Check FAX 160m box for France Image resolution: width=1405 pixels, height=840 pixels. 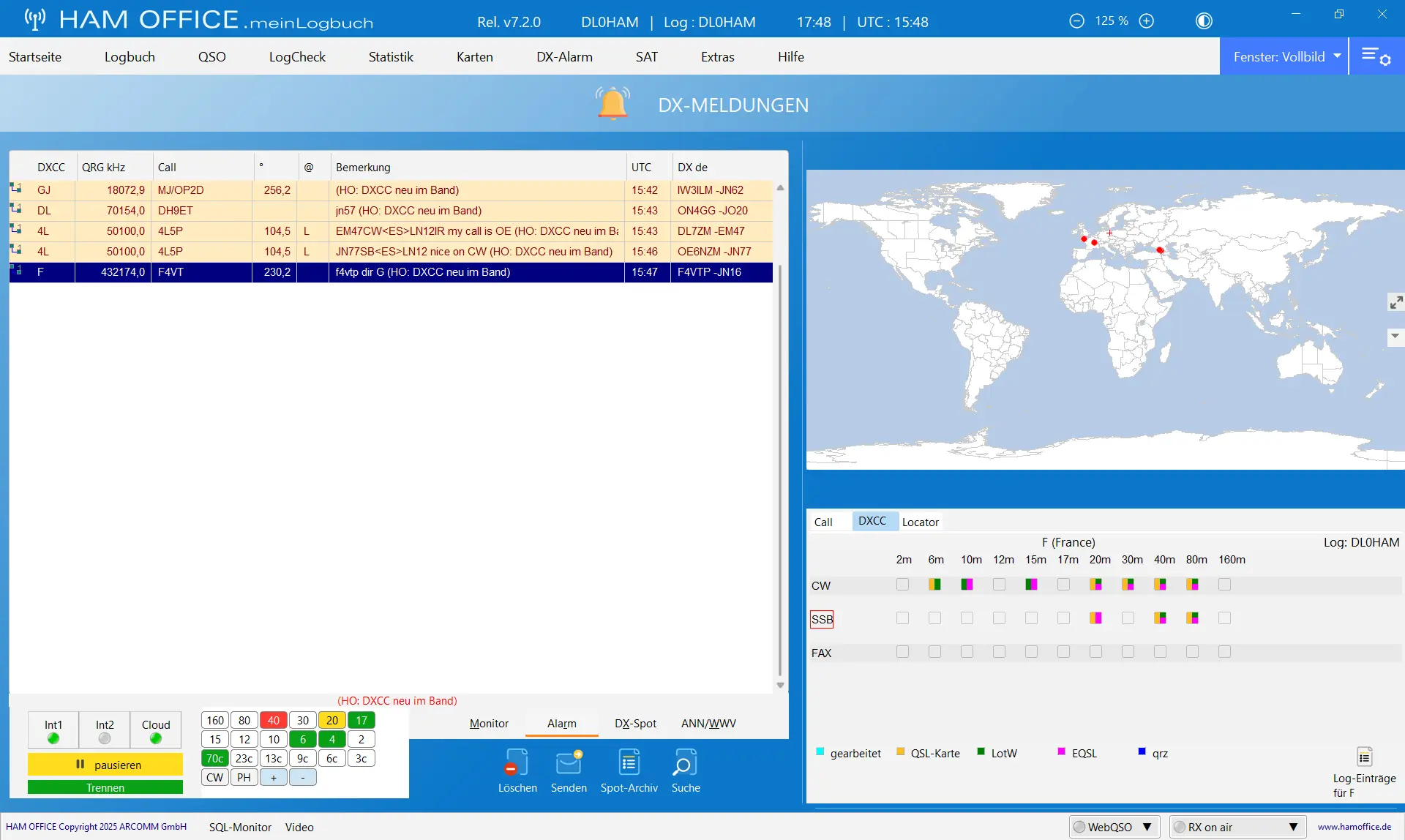pos(1224,651)
